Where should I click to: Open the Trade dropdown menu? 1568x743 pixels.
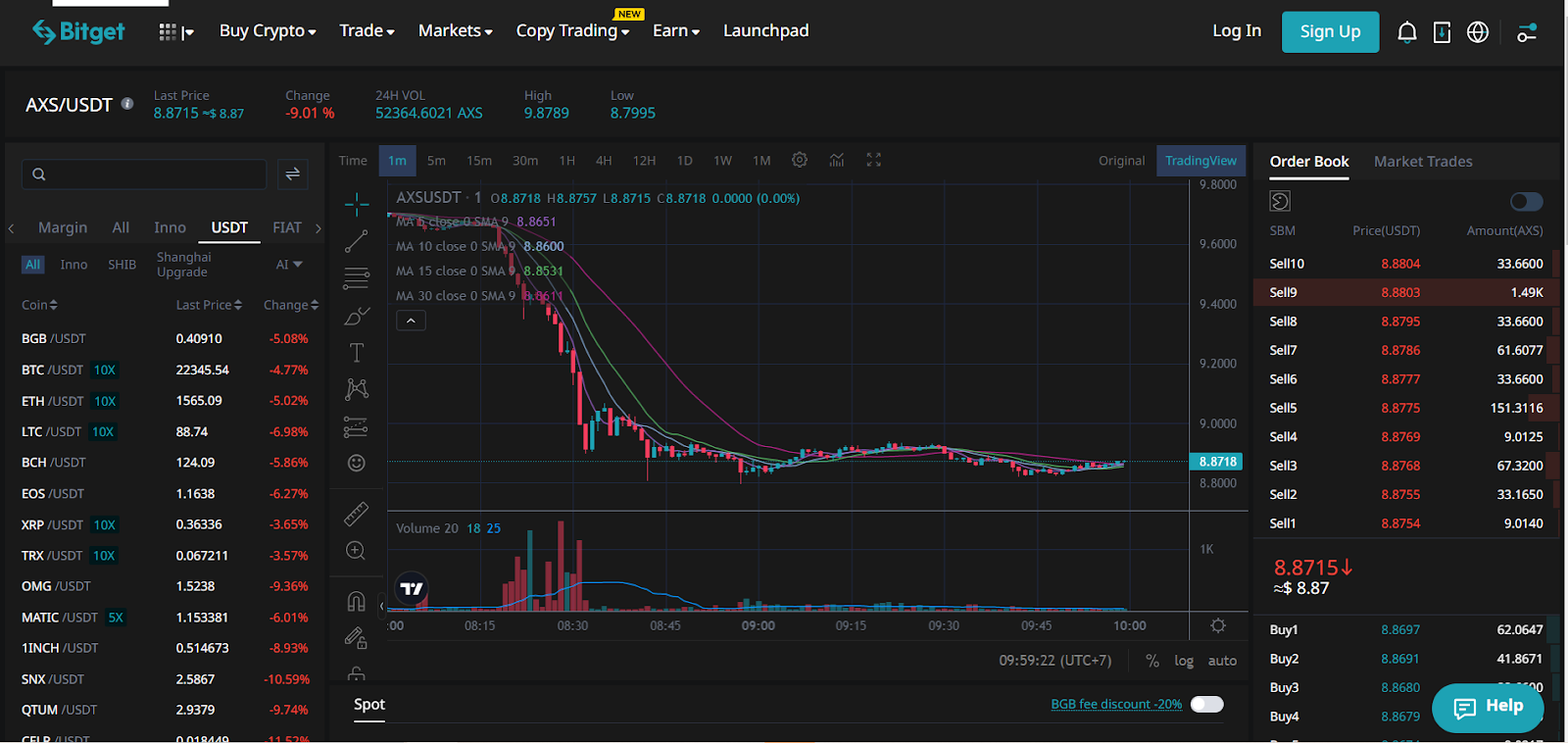(367, 31)
